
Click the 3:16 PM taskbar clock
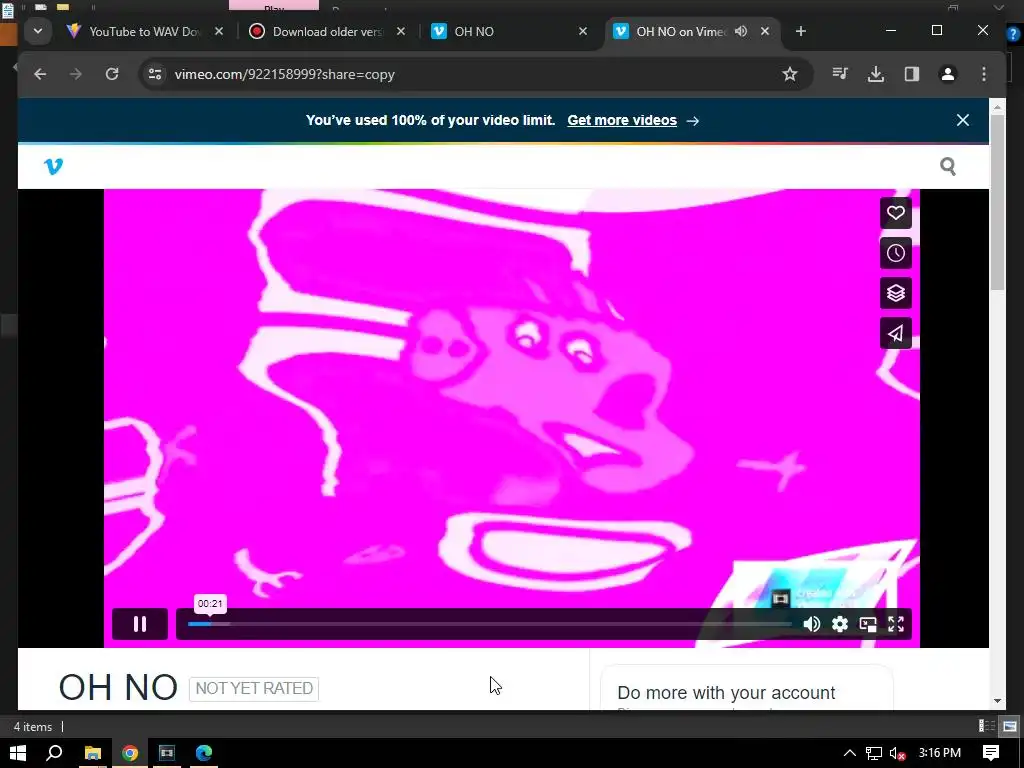[939, 753]
